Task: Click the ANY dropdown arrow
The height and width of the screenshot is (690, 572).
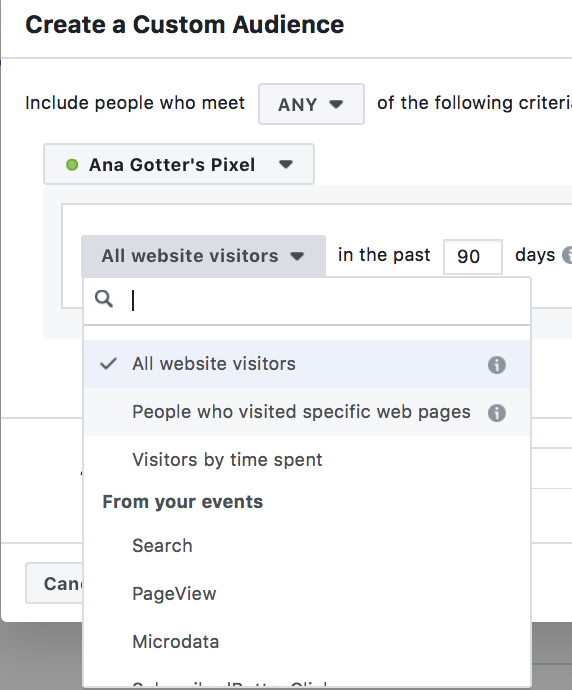Action: point(336,105)
